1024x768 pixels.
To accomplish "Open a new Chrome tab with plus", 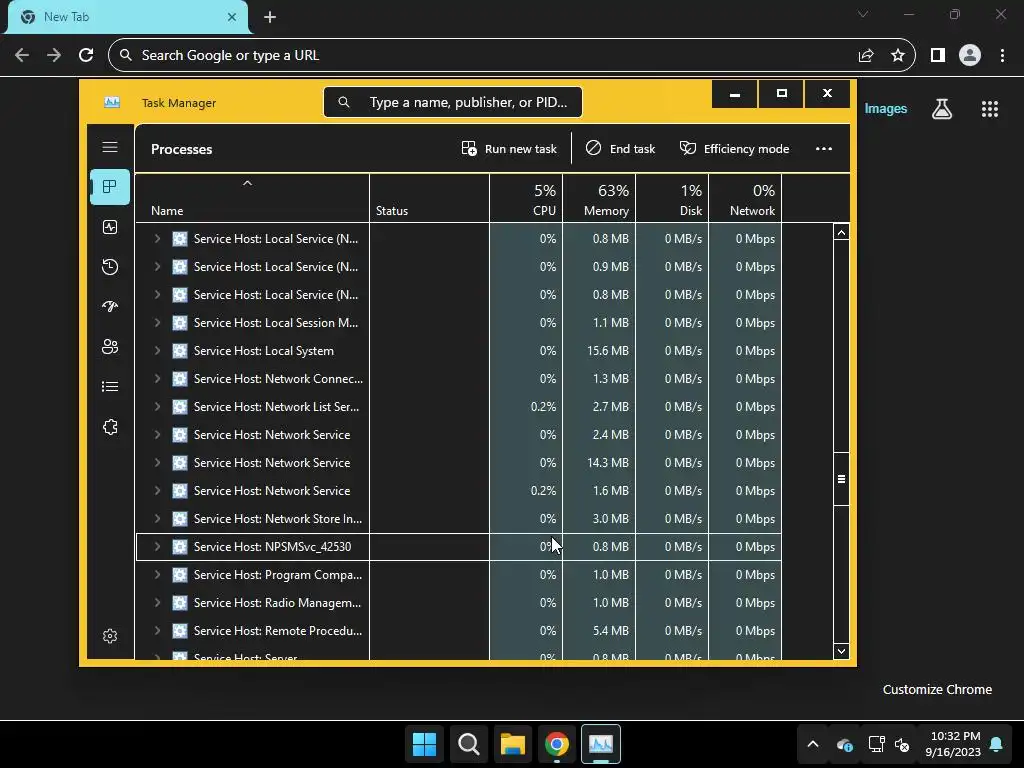I will [x=270, y=17].
